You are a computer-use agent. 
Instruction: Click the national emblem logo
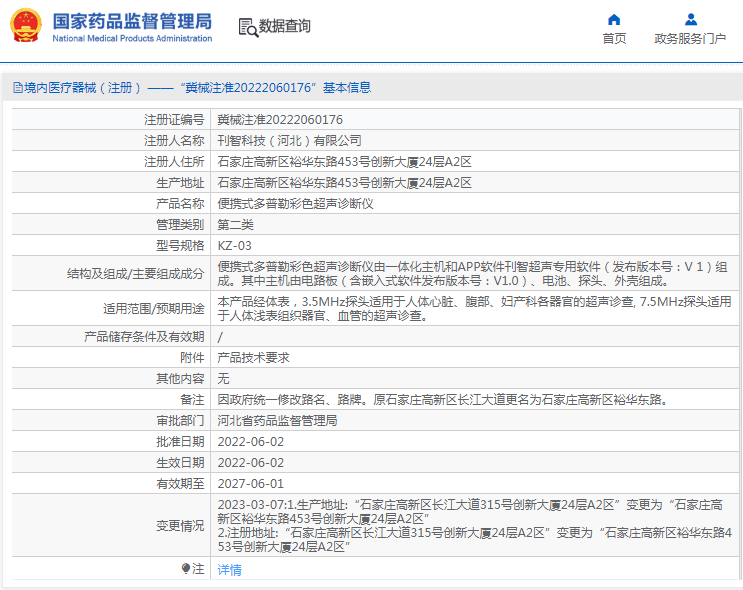click(x=26, y=26)
